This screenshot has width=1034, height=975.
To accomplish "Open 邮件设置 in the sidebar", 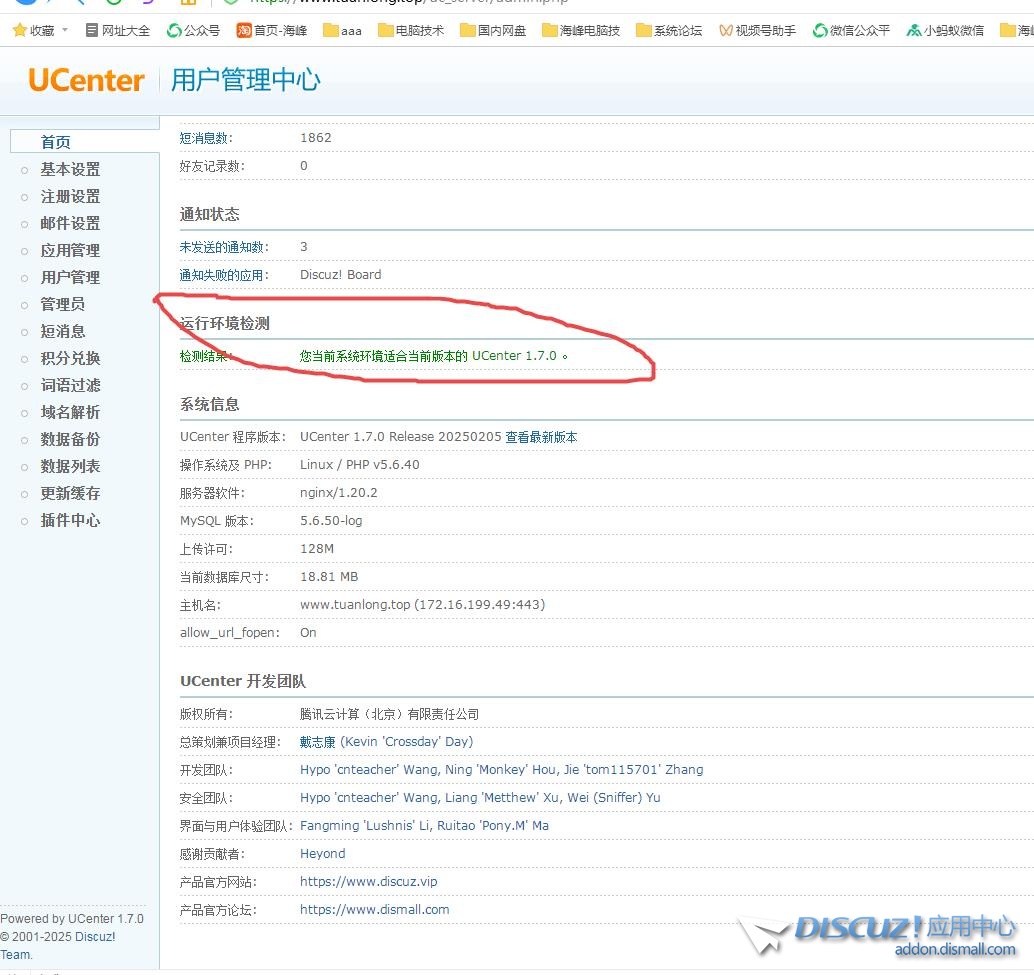I will (x=70, y=223).
